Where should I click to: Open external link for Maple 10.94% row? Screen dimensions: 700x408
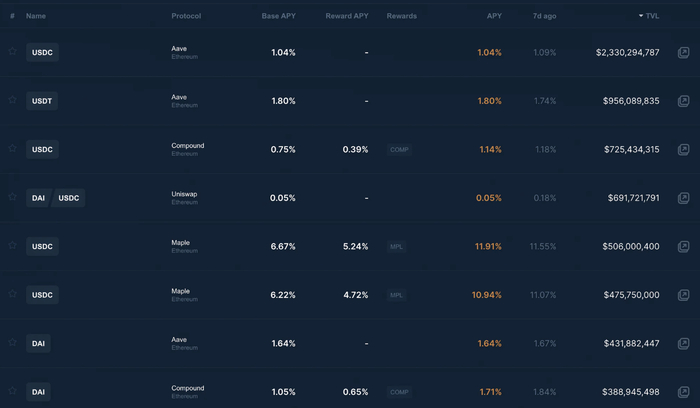683,295
